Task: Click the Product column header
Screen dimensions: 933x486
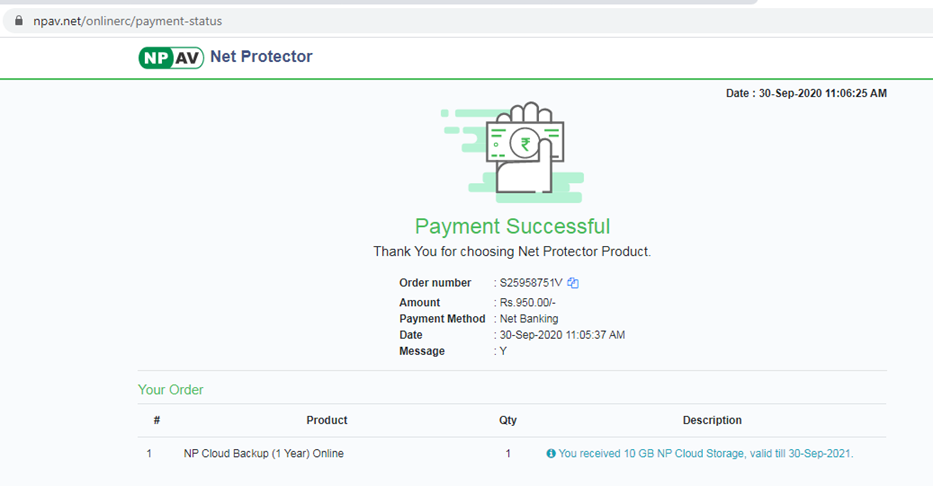Action: tap(327, 420)
